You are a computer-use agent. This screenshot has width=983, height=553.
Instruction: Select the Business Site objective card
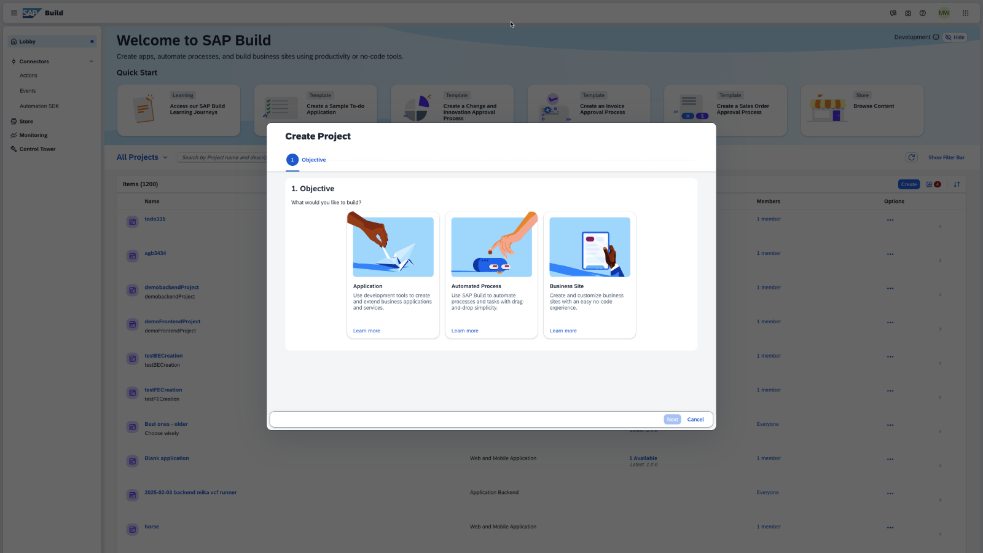[x=590, y=275]
